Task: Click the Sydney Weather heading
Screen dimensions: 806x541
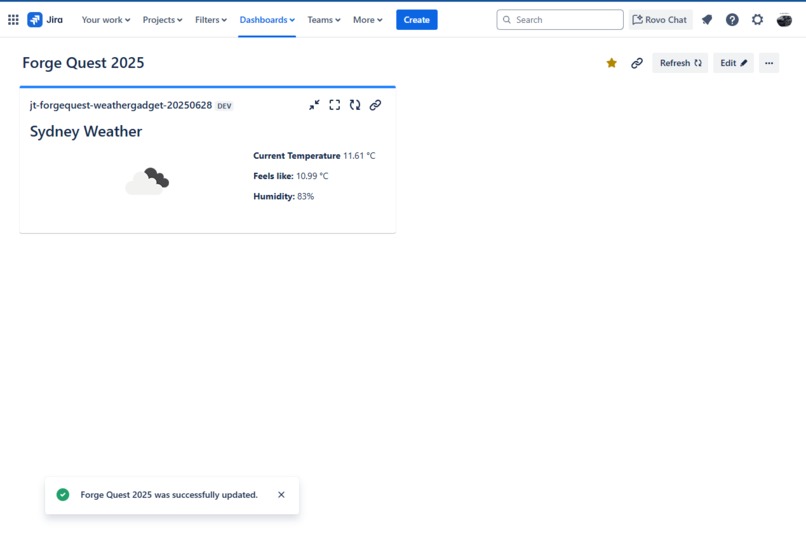Action: 86,131
